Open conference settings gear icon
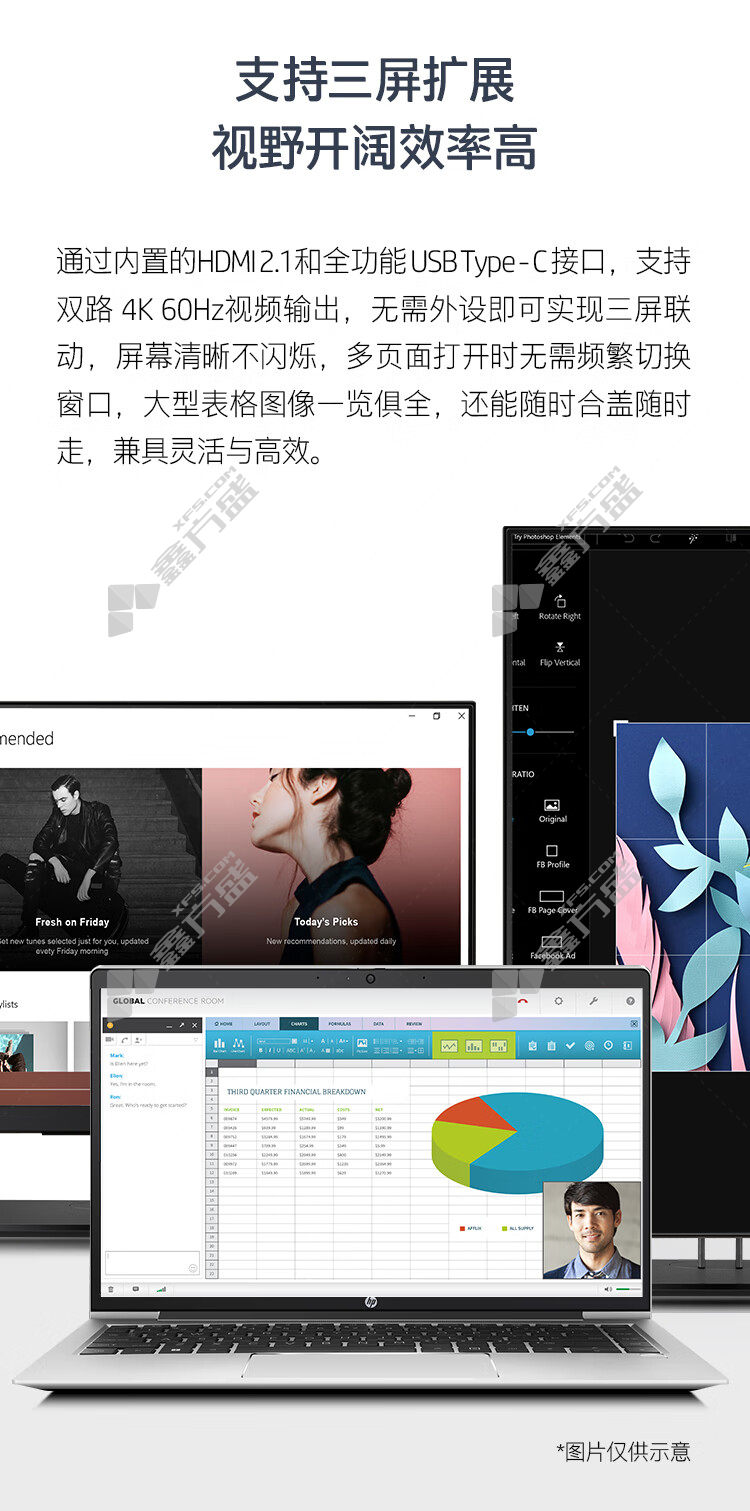Screen dimensions: 750x1511 coord(558,1000)
